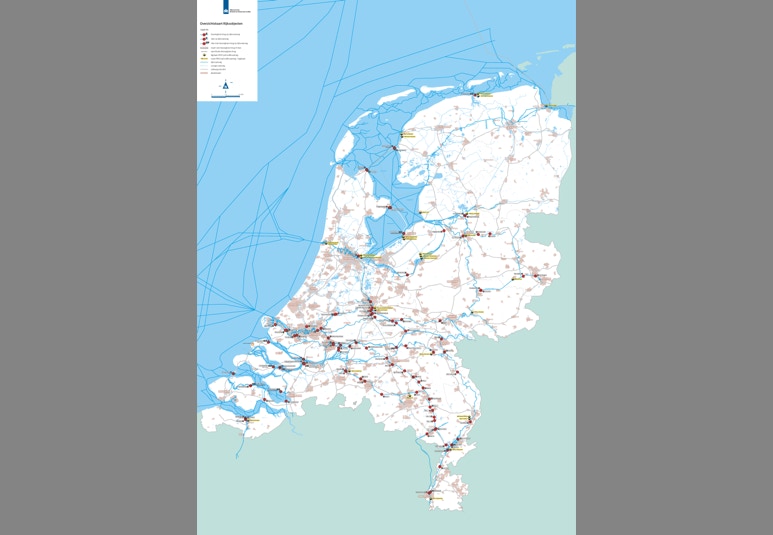Click the red marker on the Afsluitdijk

click(366, 171)
